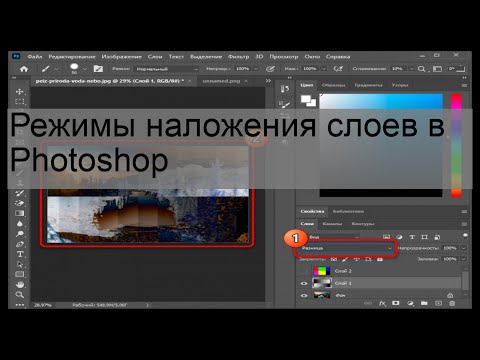Hide the Фон layer eye icon
Image resolution: width=480 pixels, height=360 pixels.
(304, 295)
